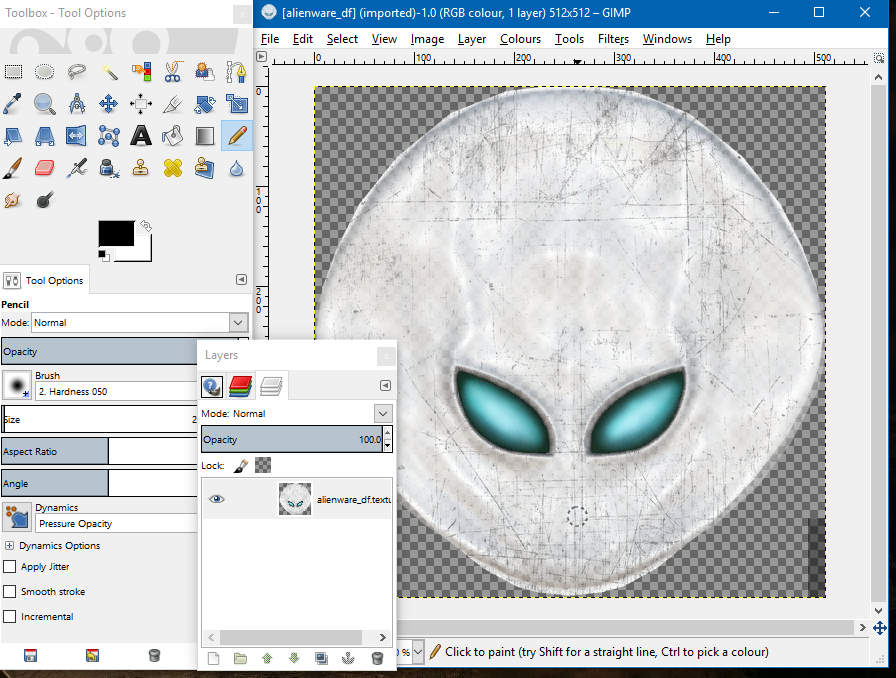Activate the Fuzzy Select magic wand
Screen dimensions: 896x678
(x=109, y=71)
